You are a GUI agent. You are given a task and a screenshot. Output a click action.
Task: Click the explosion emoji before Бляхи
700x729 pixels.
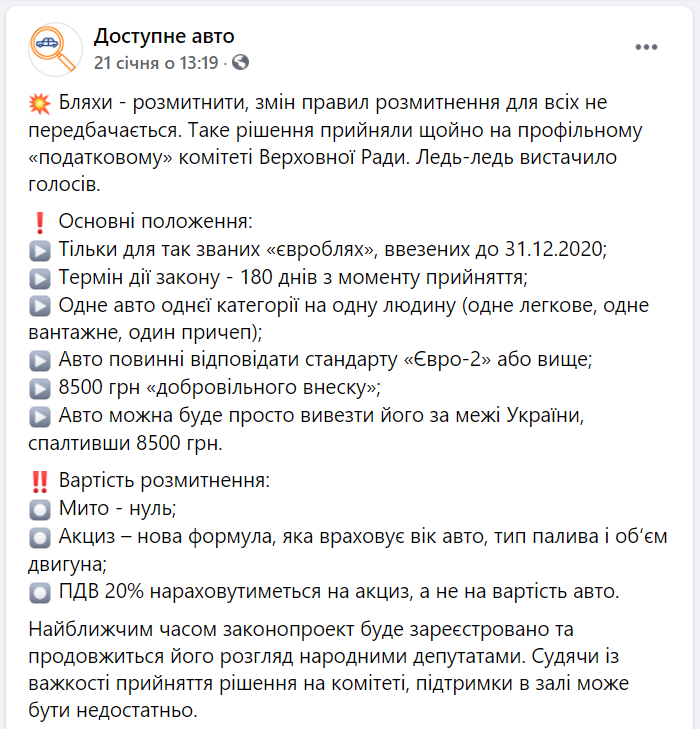pyautogui.click(x=40, y=103)
